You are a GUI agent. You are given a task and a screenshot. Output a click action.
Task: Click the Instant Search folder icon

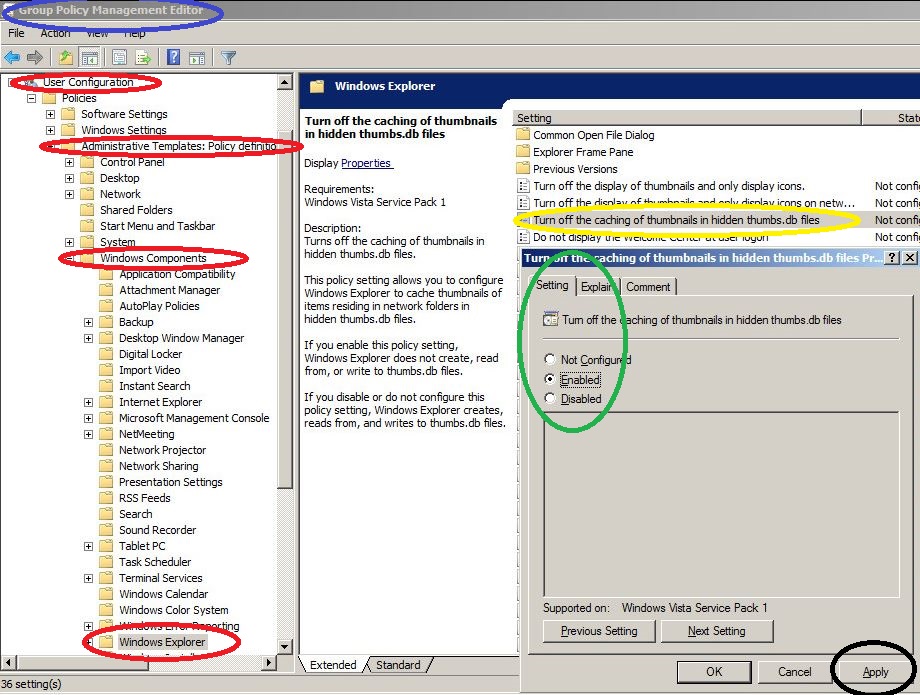106,386
